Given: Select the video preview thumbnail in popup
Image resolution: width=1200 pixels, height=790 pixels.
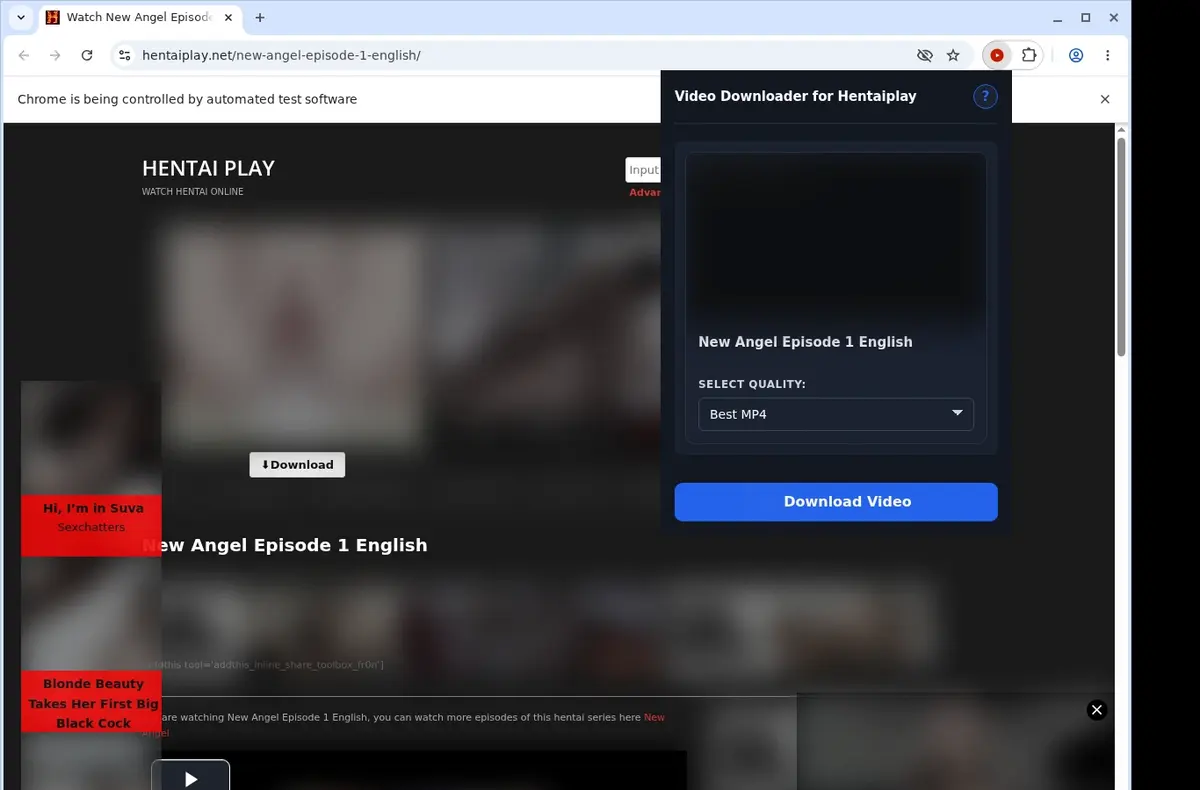Looking at the screenshot, I should 836,237.
